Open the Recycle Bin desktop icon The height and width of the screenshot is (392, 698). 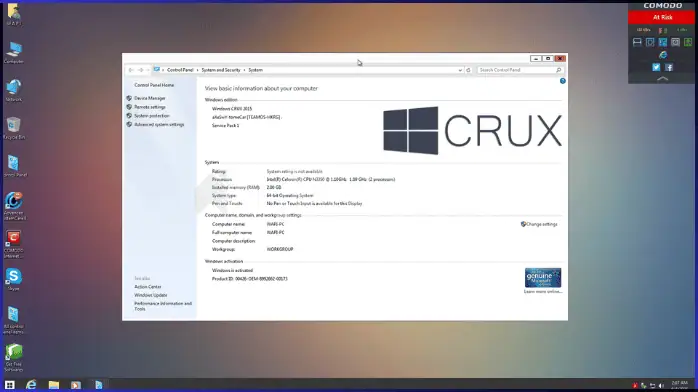tap(14, 128)
